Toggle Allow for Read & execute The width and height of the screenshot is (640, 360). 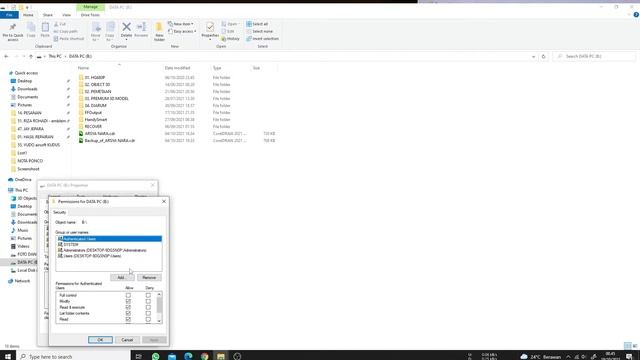128,307
